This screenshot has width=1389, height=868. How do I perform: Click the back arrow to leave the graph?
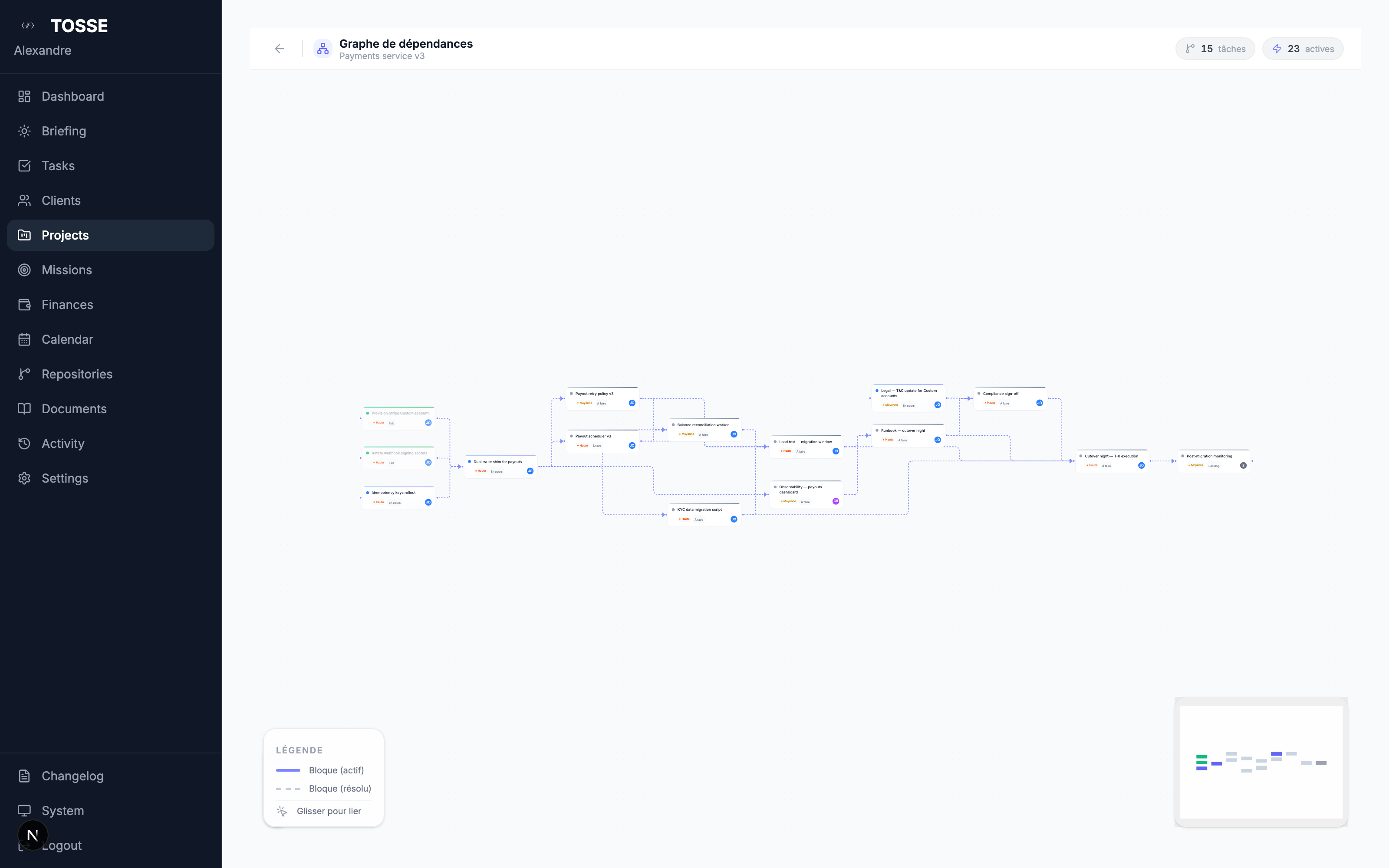[x=280, y=48]
